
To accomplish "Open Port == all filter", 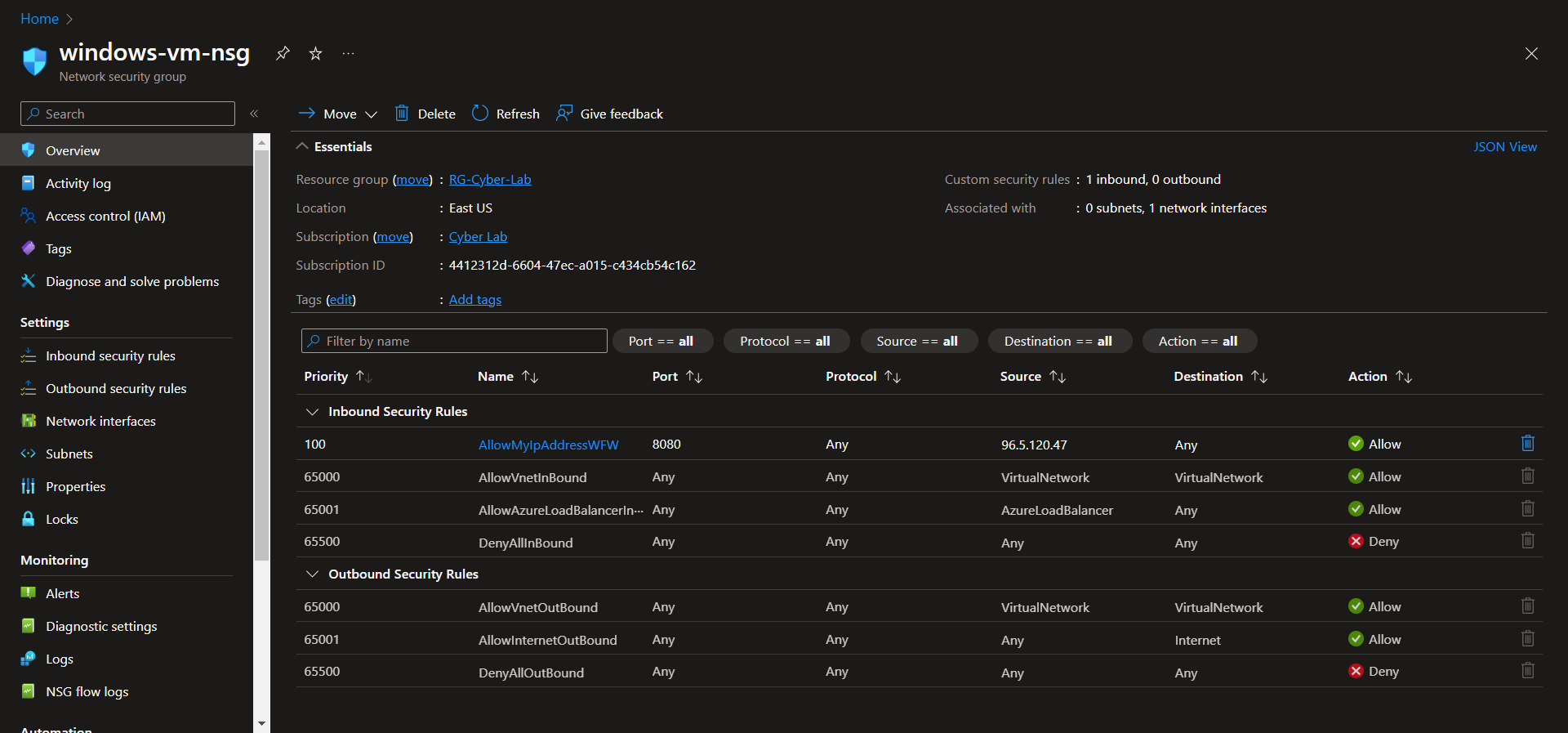I will click(x=661, y=341).
